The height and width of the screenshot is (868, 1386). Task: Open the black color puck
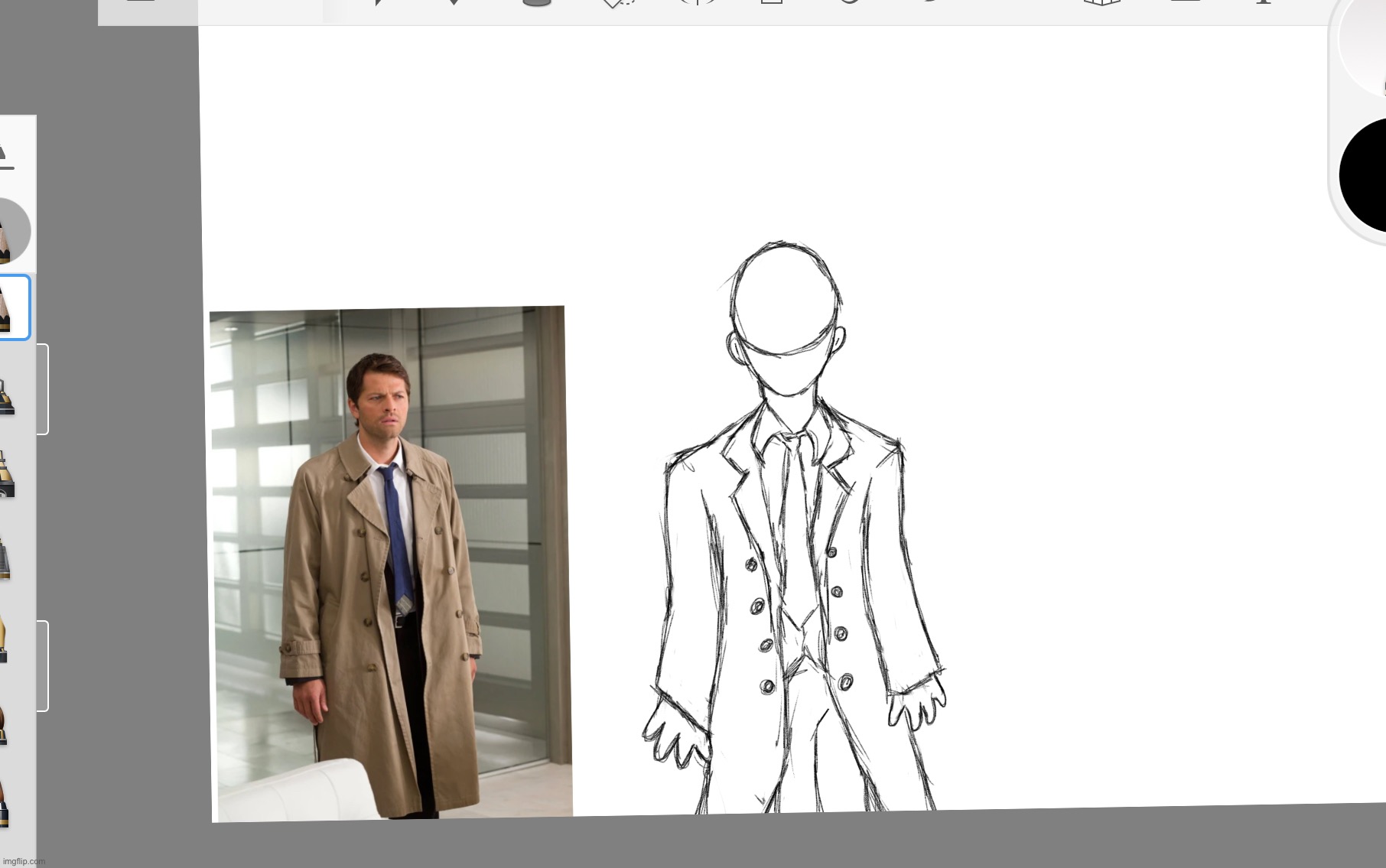coord(1366,175)
